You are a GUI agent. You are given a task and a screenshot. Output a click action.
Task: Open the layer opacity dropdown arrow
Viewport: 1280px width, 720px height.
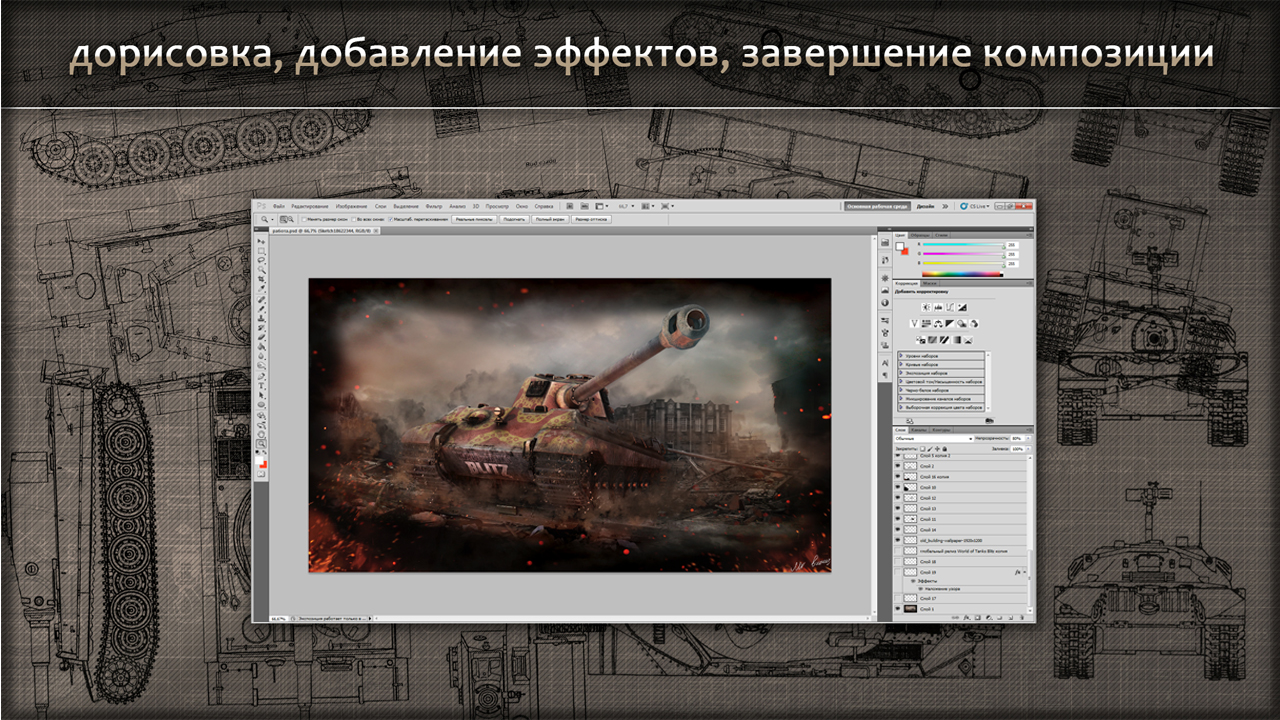[x=1028, y=438]
